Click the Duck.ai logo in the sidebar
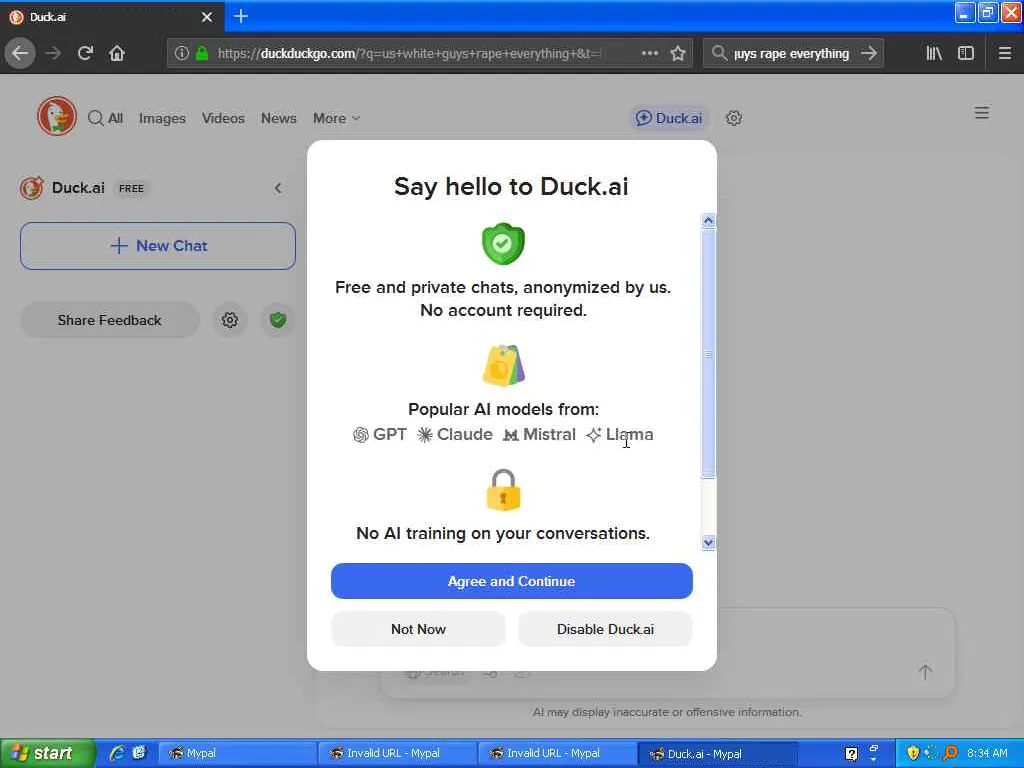The image size is (1024, 768). 32,188
